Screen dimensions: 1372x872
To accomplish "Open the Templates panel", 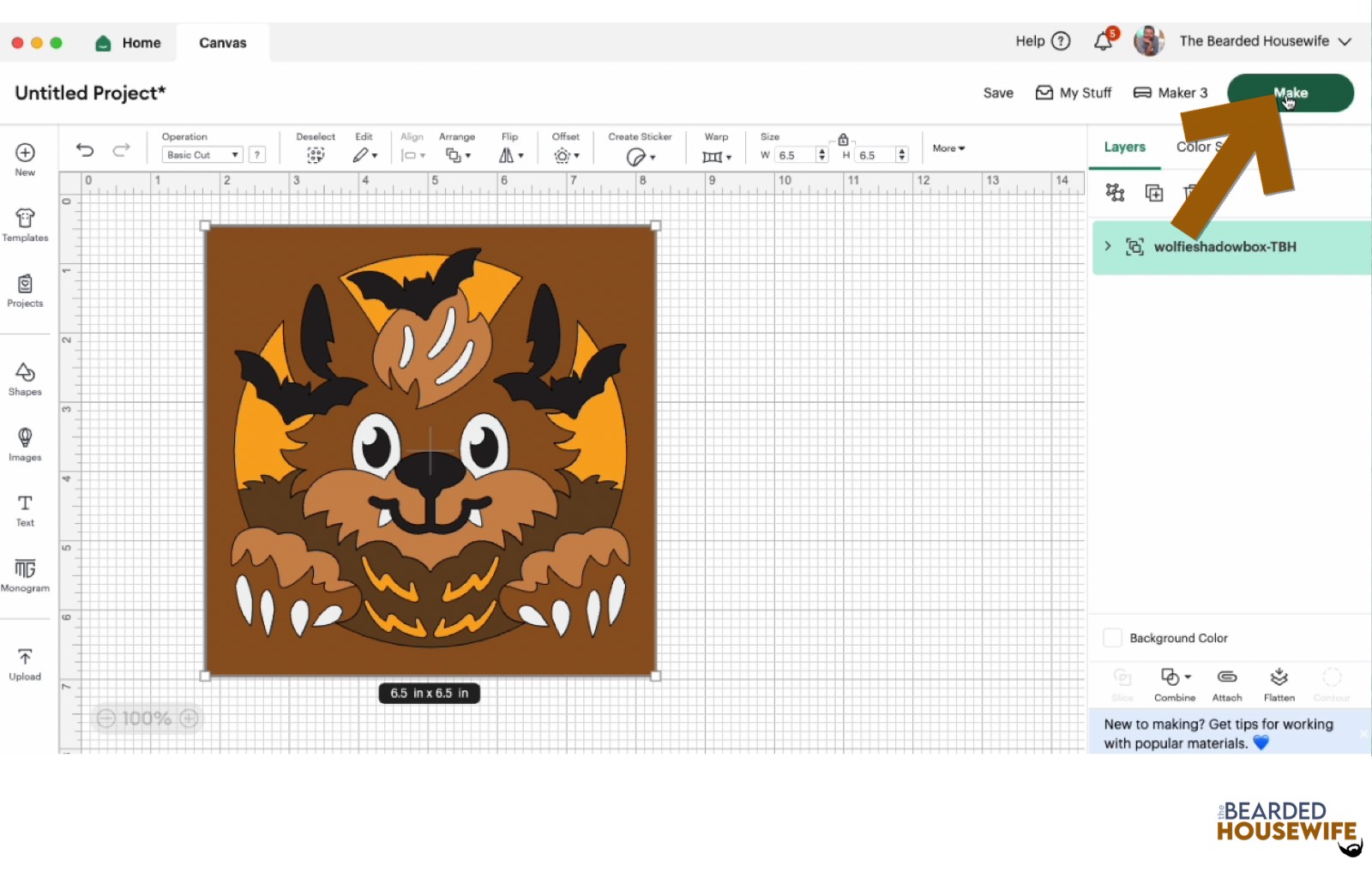I will [x=25, y=225].
